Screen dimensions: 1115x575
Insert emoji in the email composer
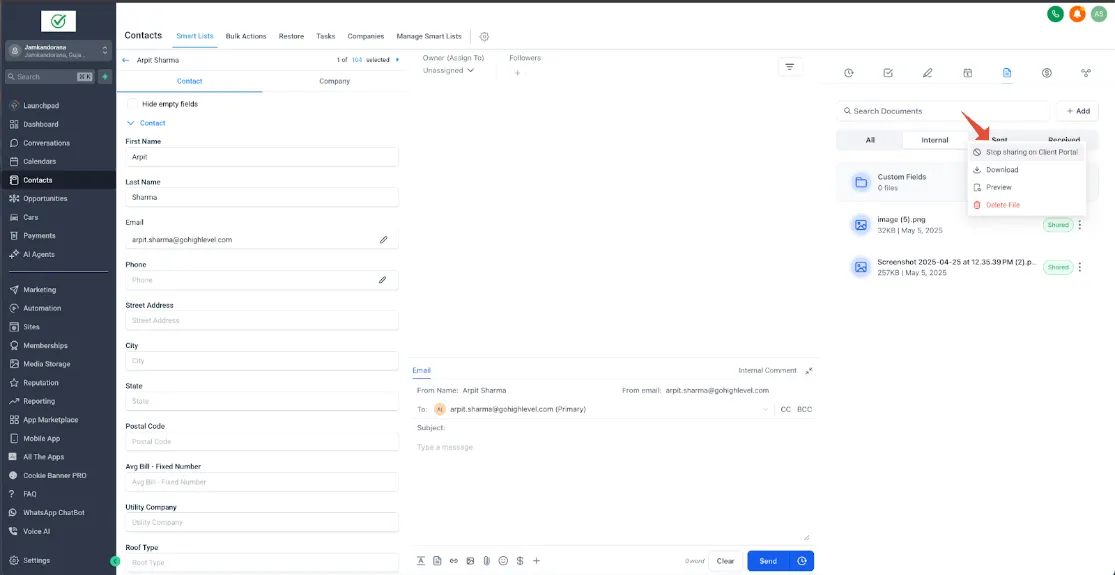pos(503,561)
